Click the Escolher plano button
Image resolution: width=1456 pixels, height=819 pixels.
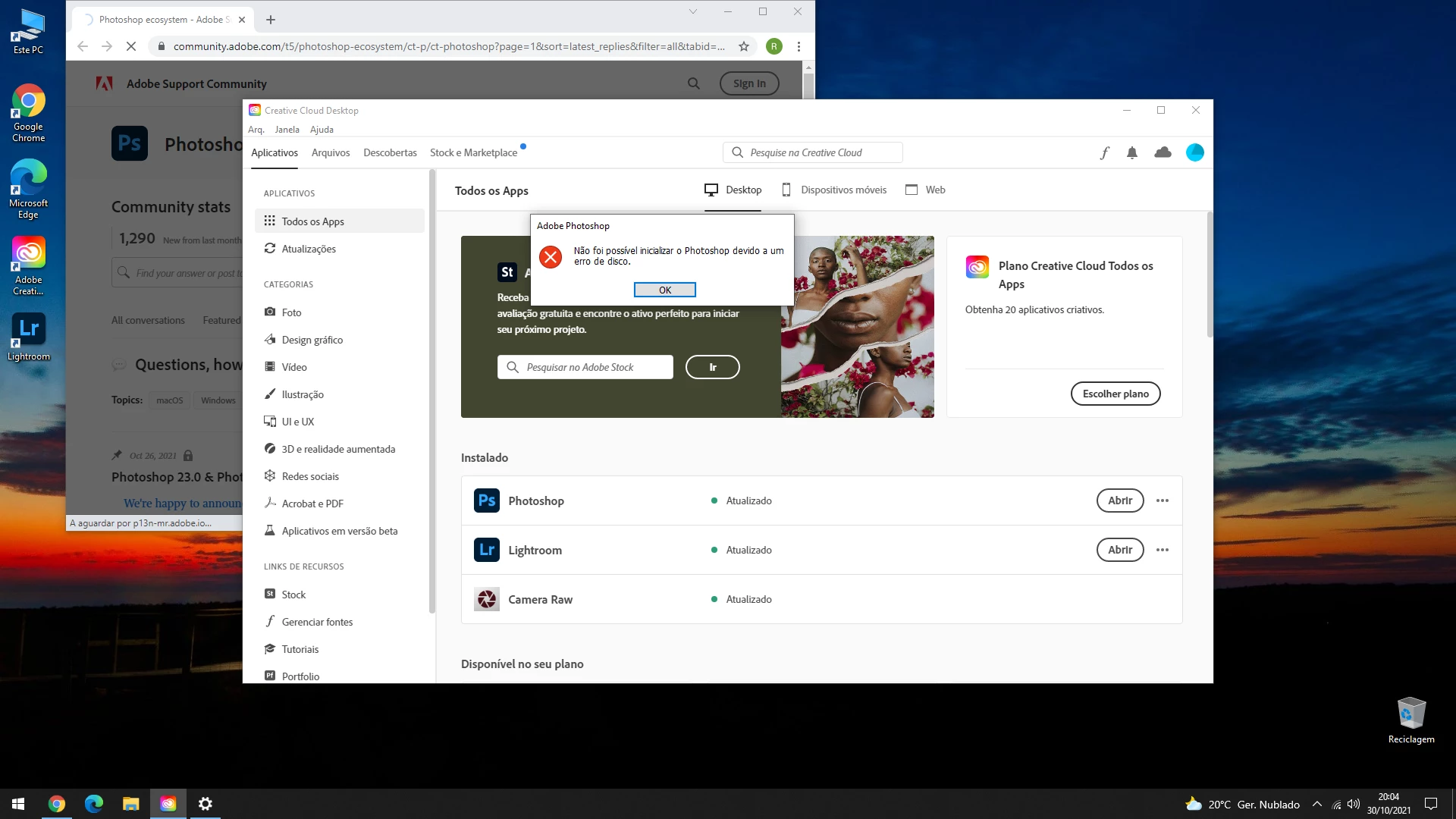click(1115, 394)
